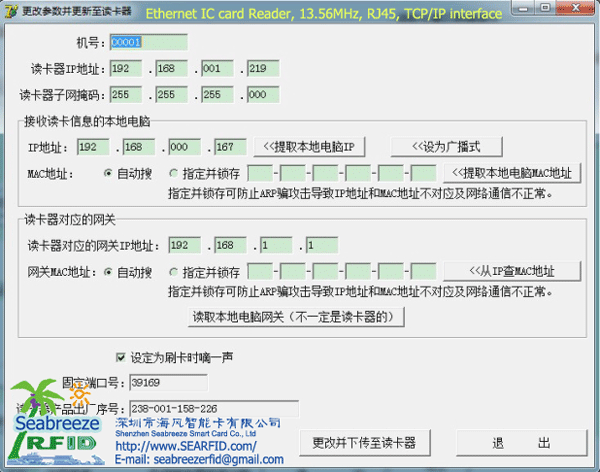Select auto-search radio for gateway MAC address
Viewport: 600px width, 472px height.
108,271
